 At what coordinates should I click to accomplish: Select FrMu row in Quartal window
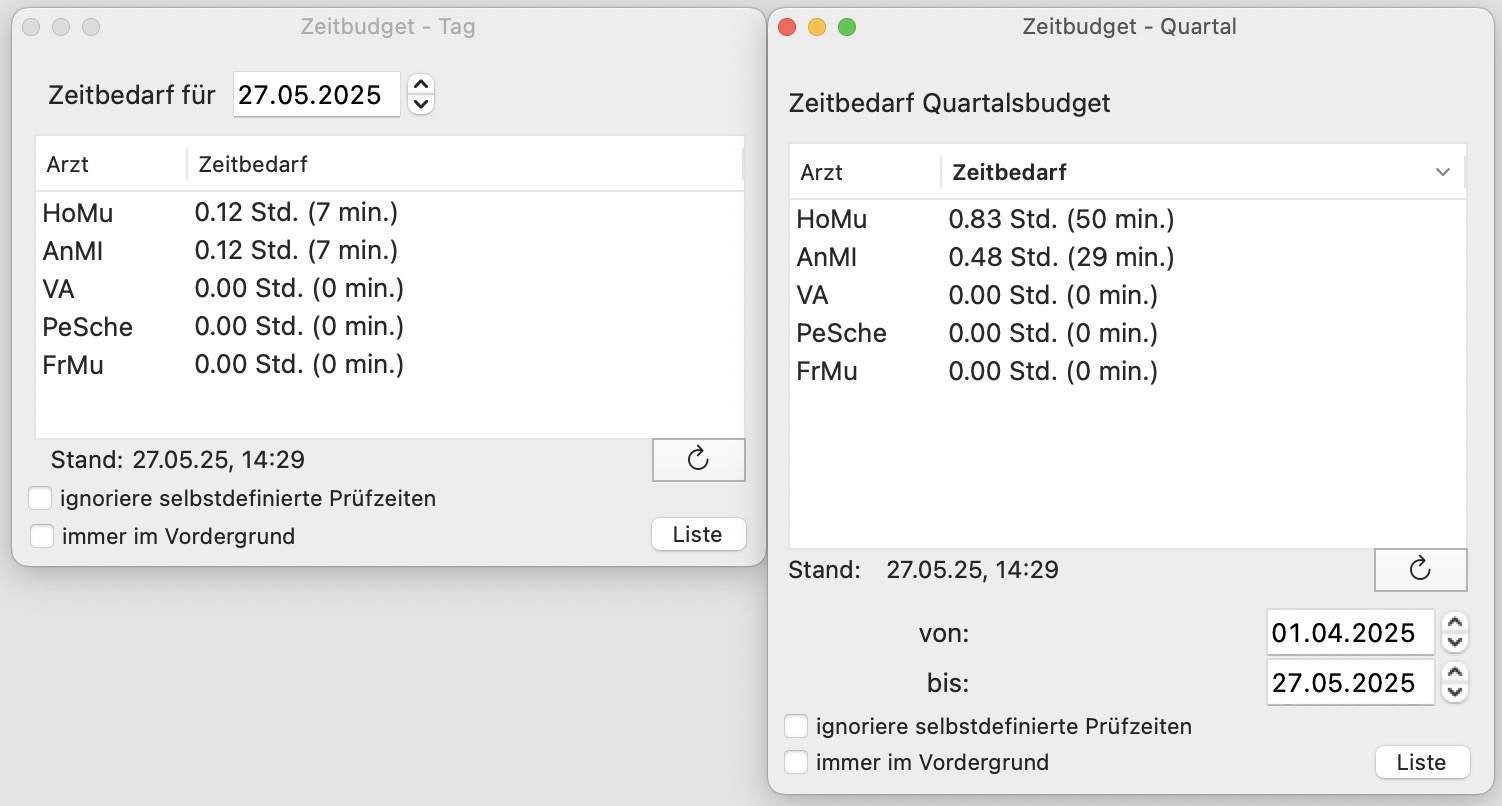coord(1128,372)
